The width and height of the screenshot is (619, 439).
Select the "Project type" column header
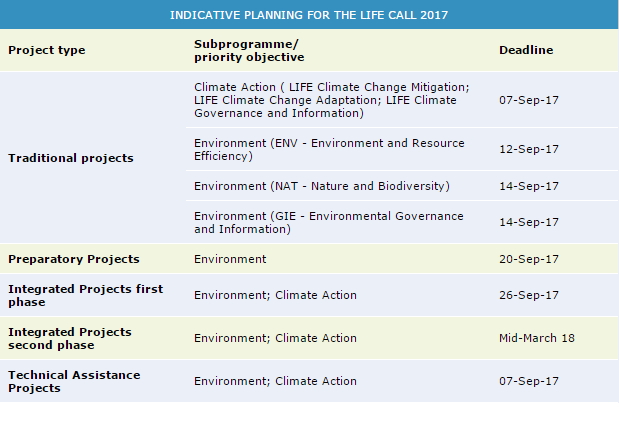(47, 50)
